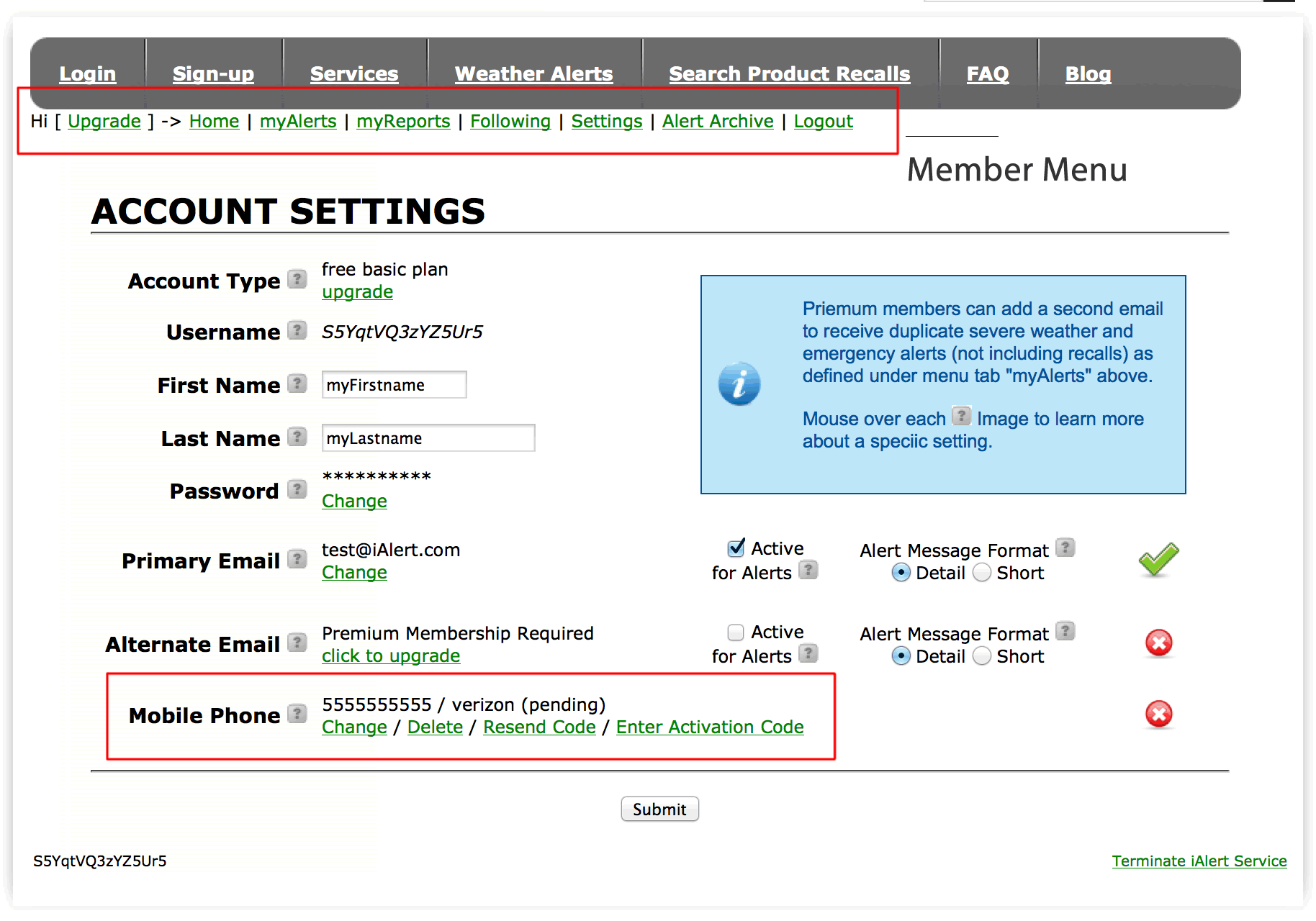Click the help icon beside First Name

click(297, 384)
